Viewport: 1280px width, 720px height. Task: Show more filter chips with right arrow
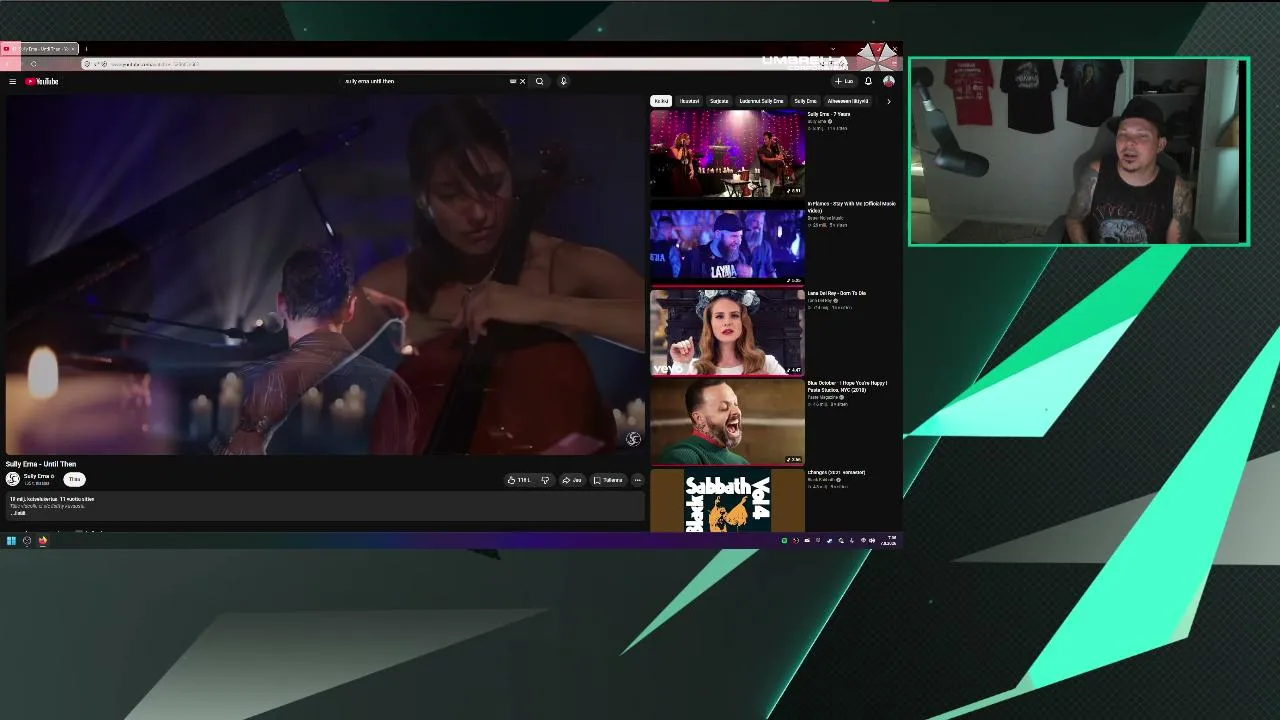(x=888, y=101)
